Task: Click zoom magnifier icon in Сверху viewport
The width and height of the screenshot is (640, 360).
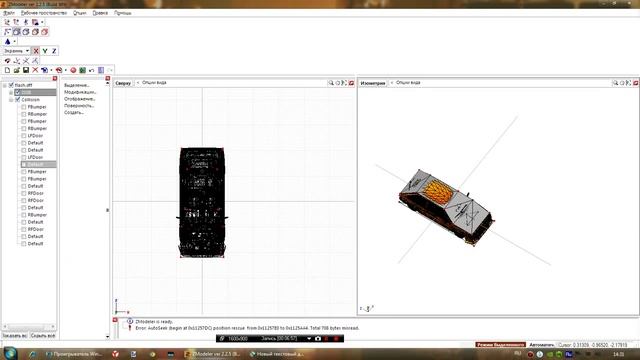Action: pyautogui.click(x=331, y=83)
